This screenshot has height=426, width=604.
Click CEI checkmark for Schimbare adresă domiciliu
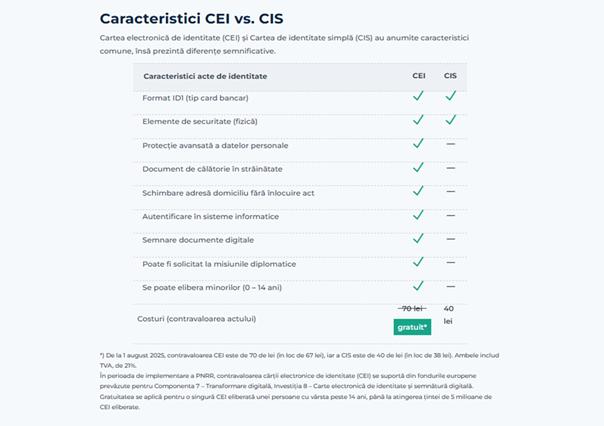coord(419,191)
